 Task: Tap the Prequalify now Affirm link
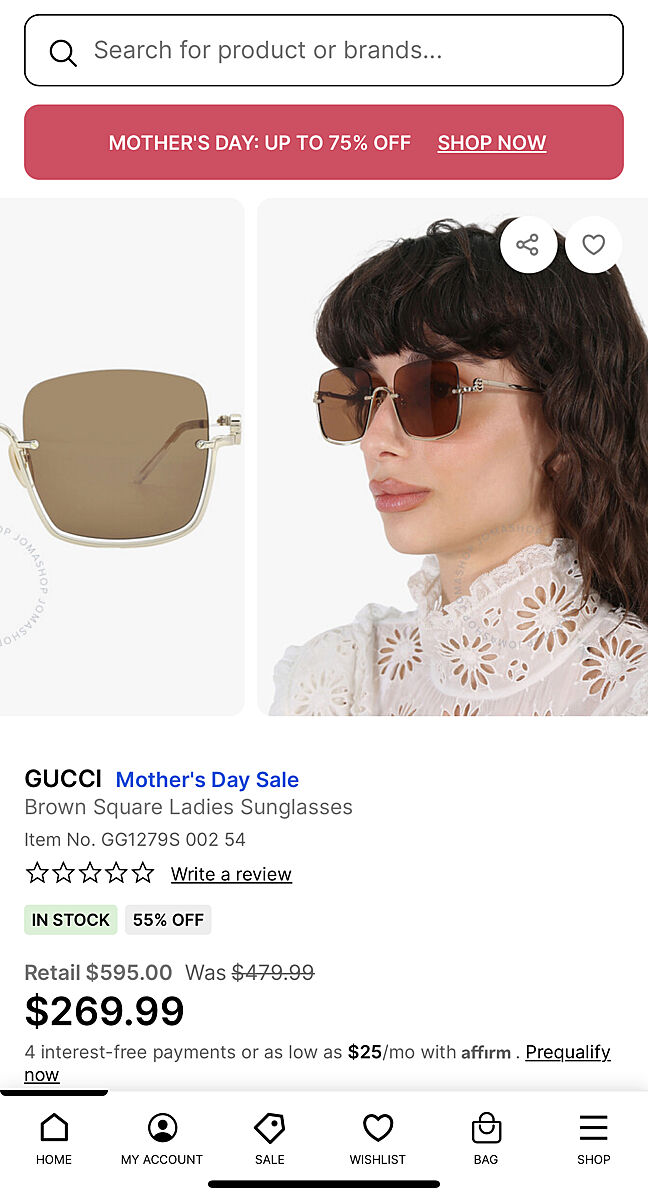[567, 1052]
